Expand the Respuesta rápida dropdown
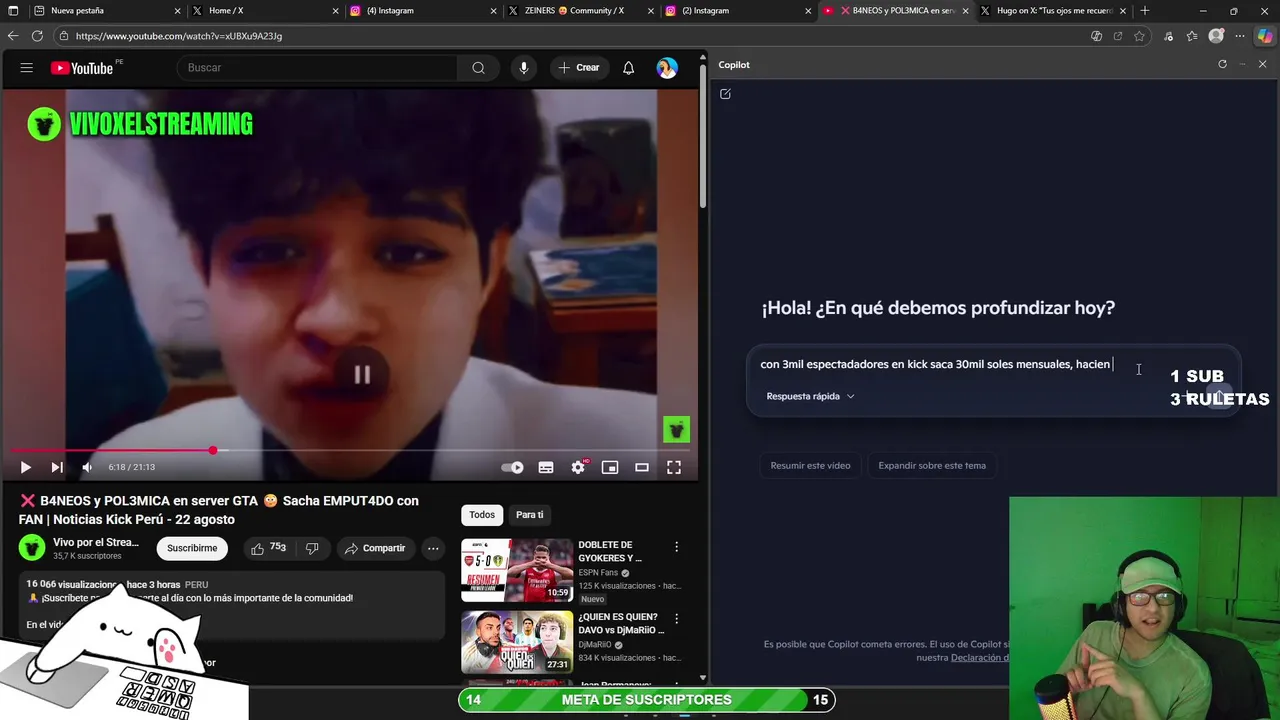 810,396
